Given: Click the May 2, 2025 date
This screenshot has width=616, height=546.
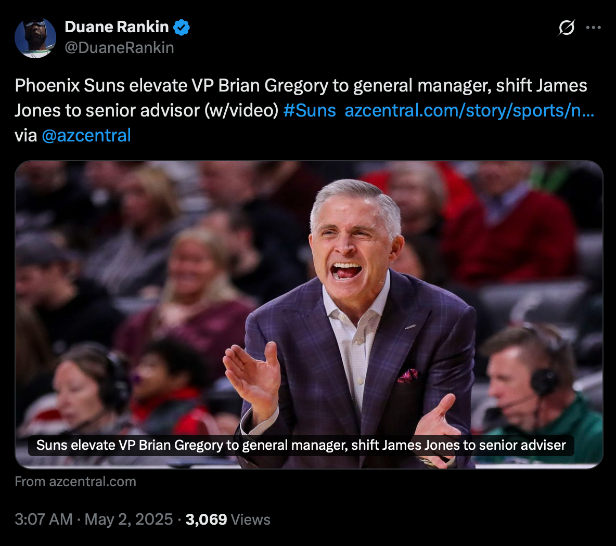Looking at the screenshot, I should click(x=128, y=520).
